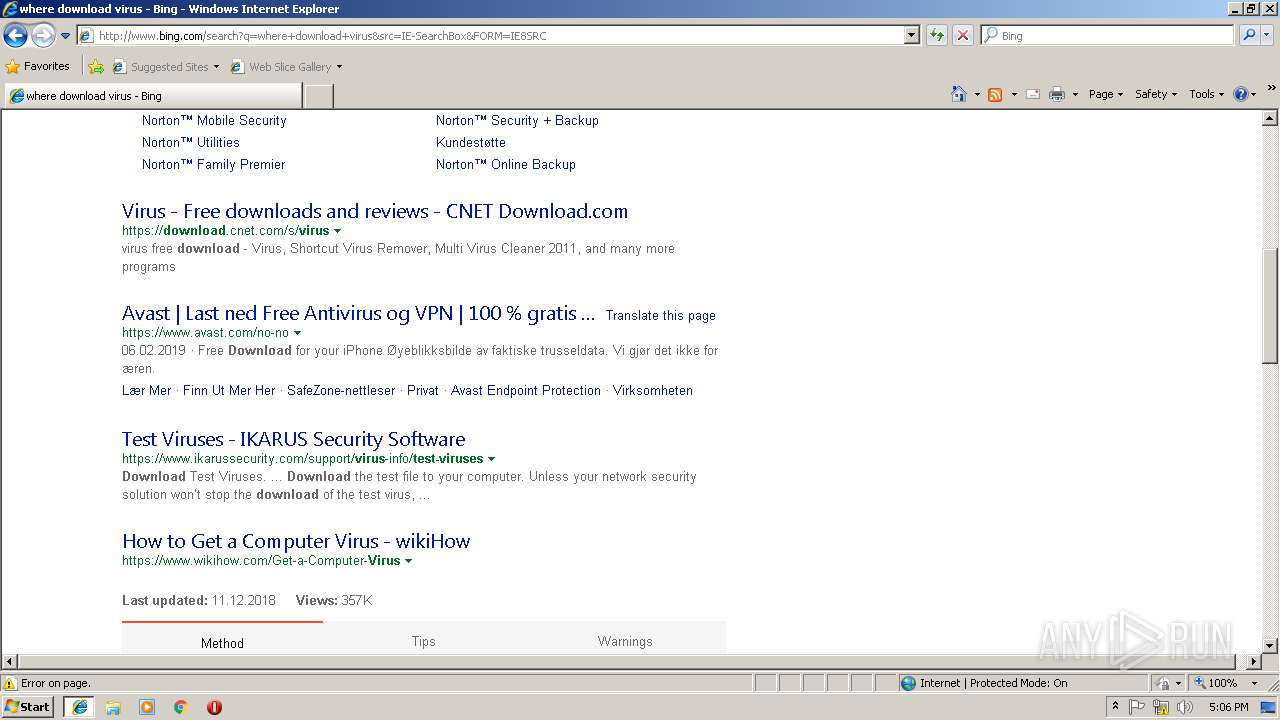Open Suggested Sites favorites item

coord(165,67)
